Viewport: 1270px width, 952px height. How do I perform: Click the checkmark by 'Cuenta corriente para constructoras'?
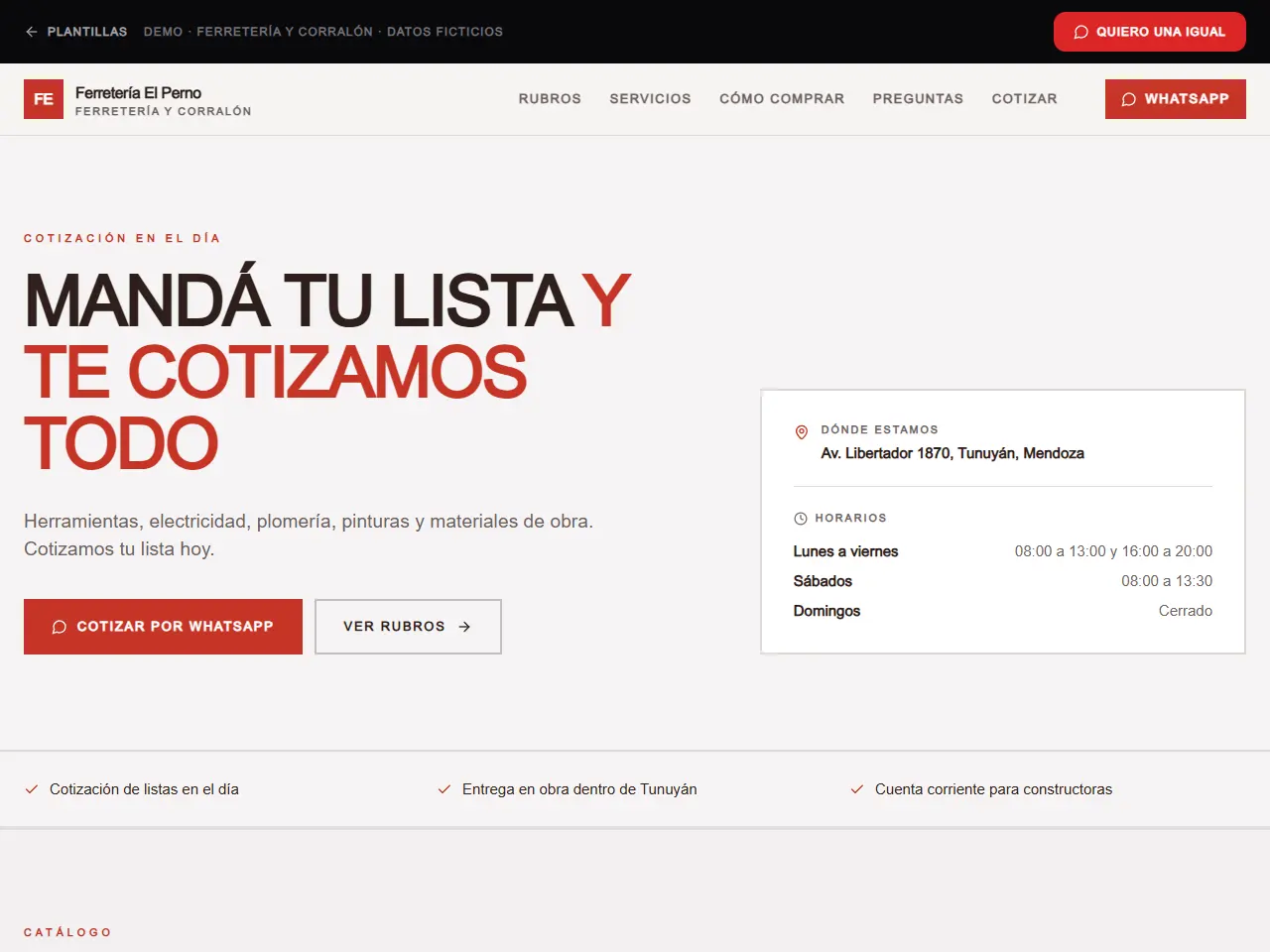coord(857,789)
